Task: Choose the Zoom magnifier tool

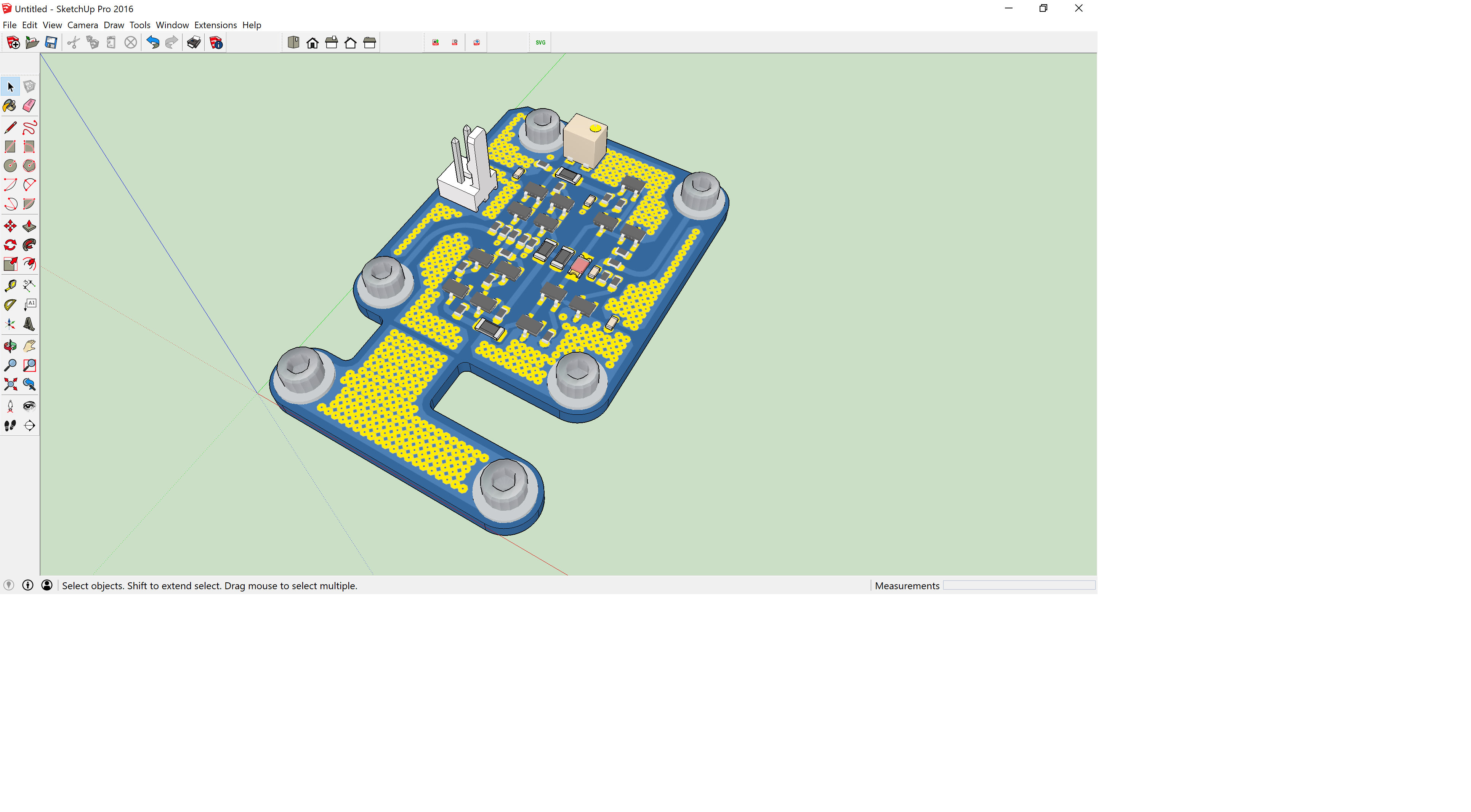Action: pos(10,365)
